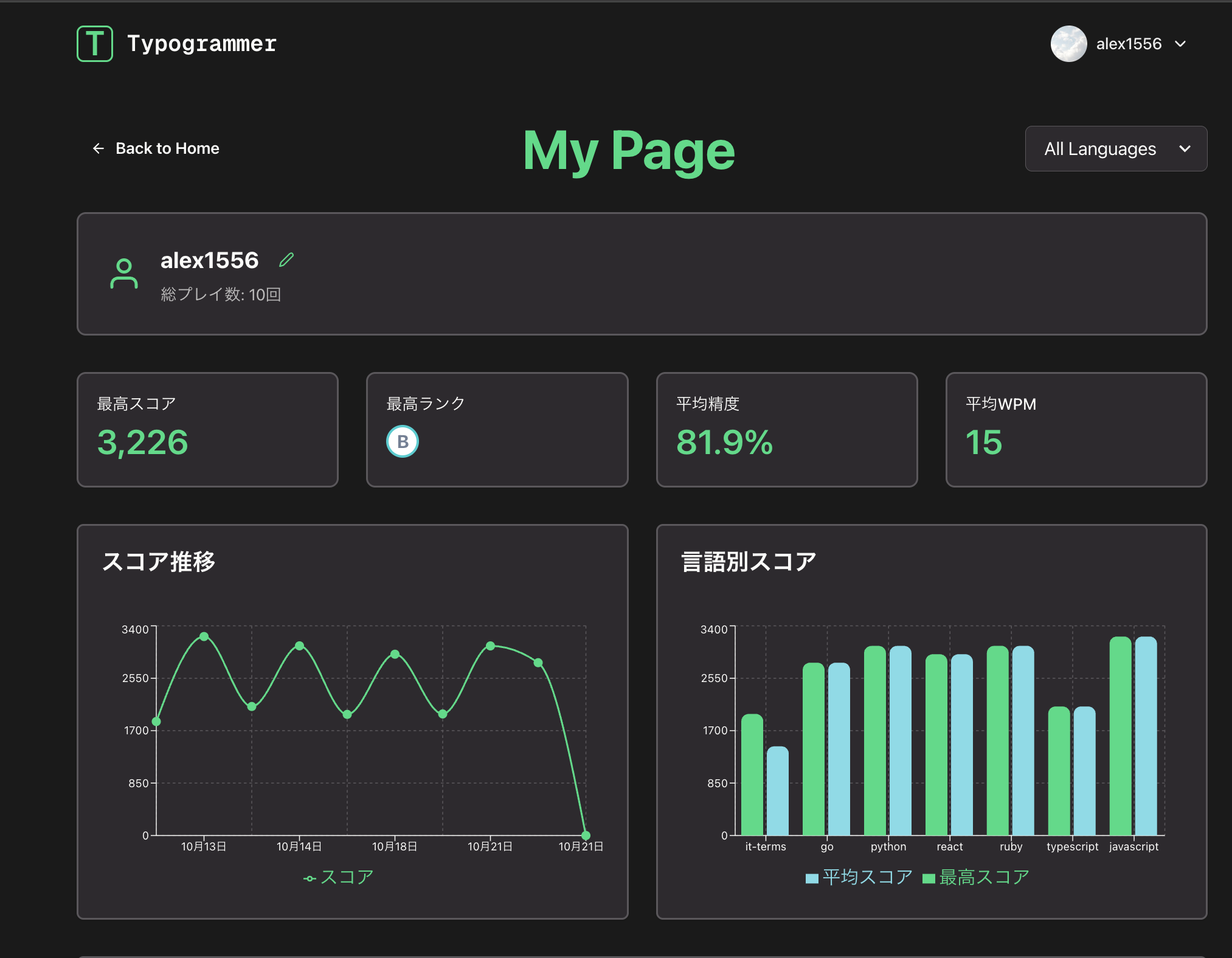Screen dimensions: 1232x958
Task: Go Back to Home link
Action: [167, 148]
